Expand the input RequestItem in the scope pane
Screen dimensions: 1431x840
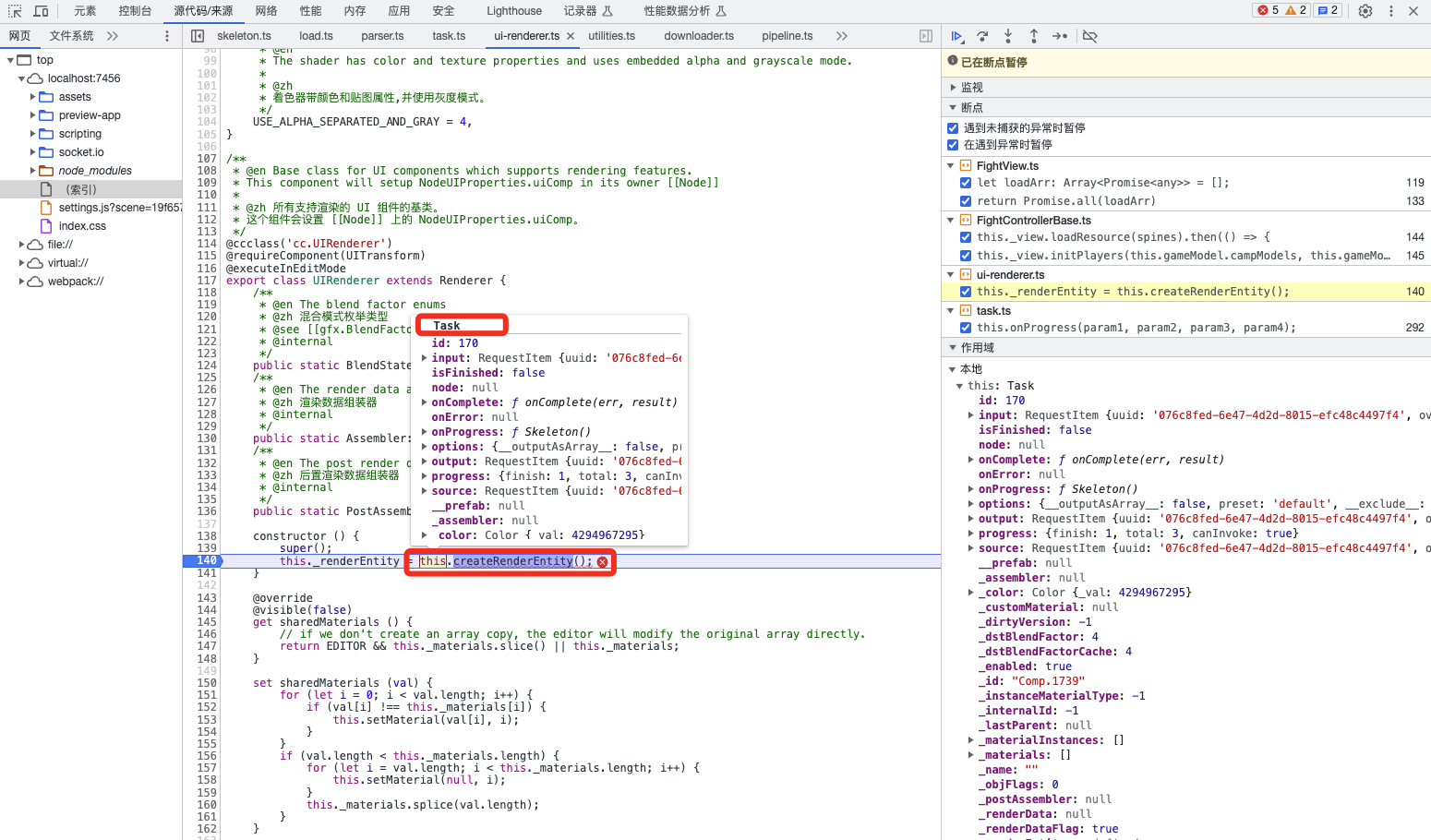click(970, 415)
